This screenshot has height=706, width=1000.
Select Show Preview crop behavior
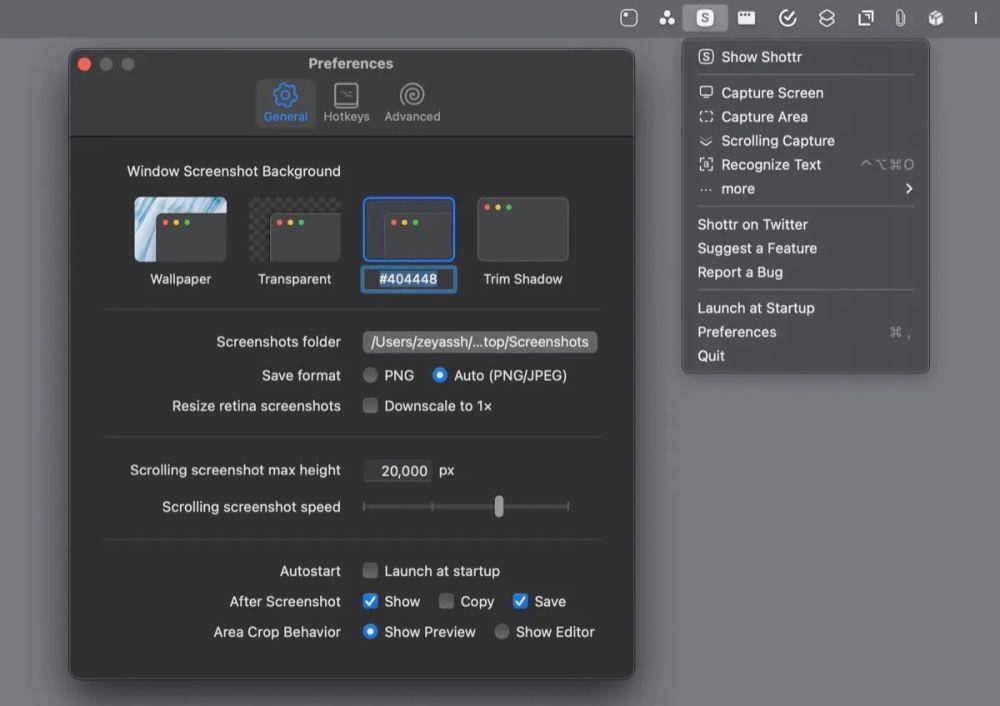370,632
